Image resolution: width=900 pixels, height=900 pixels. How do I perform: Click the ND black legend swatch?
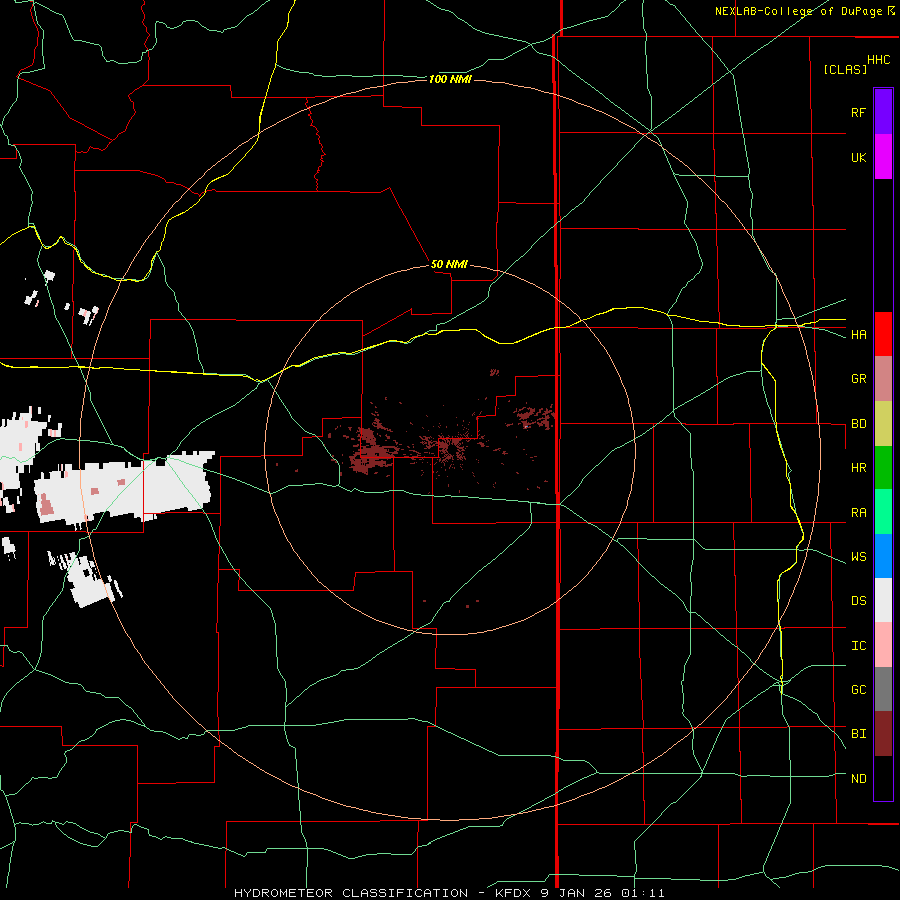point(883,778)
